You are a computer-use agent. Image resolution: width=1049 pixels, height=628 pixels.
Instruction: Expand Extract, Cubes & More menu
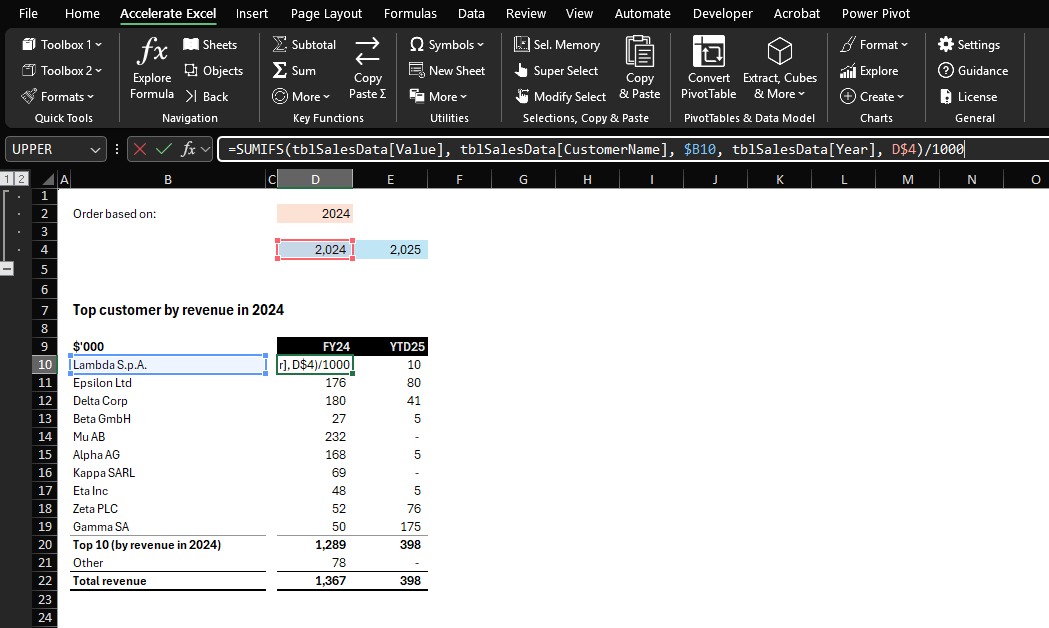tap(779, 69)
